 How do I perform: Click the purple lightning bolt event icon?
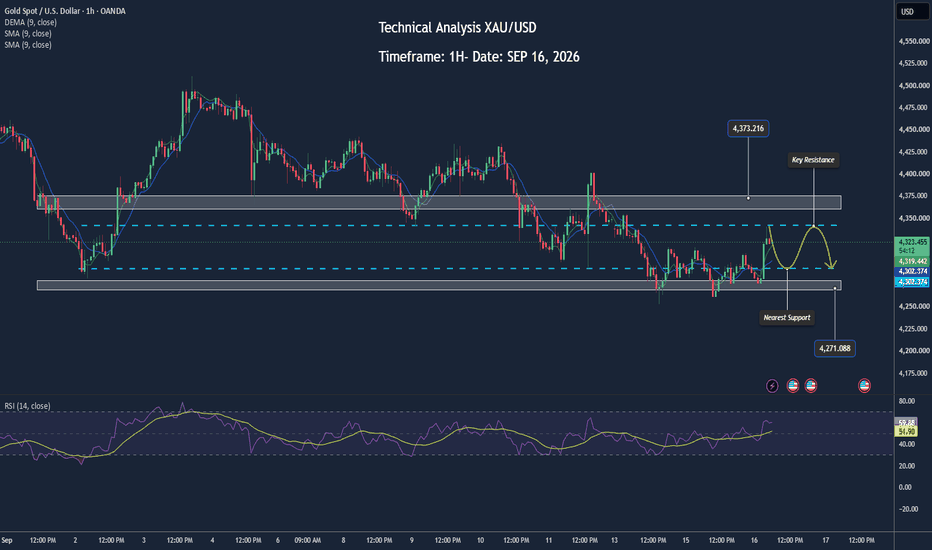coord(772,386)
